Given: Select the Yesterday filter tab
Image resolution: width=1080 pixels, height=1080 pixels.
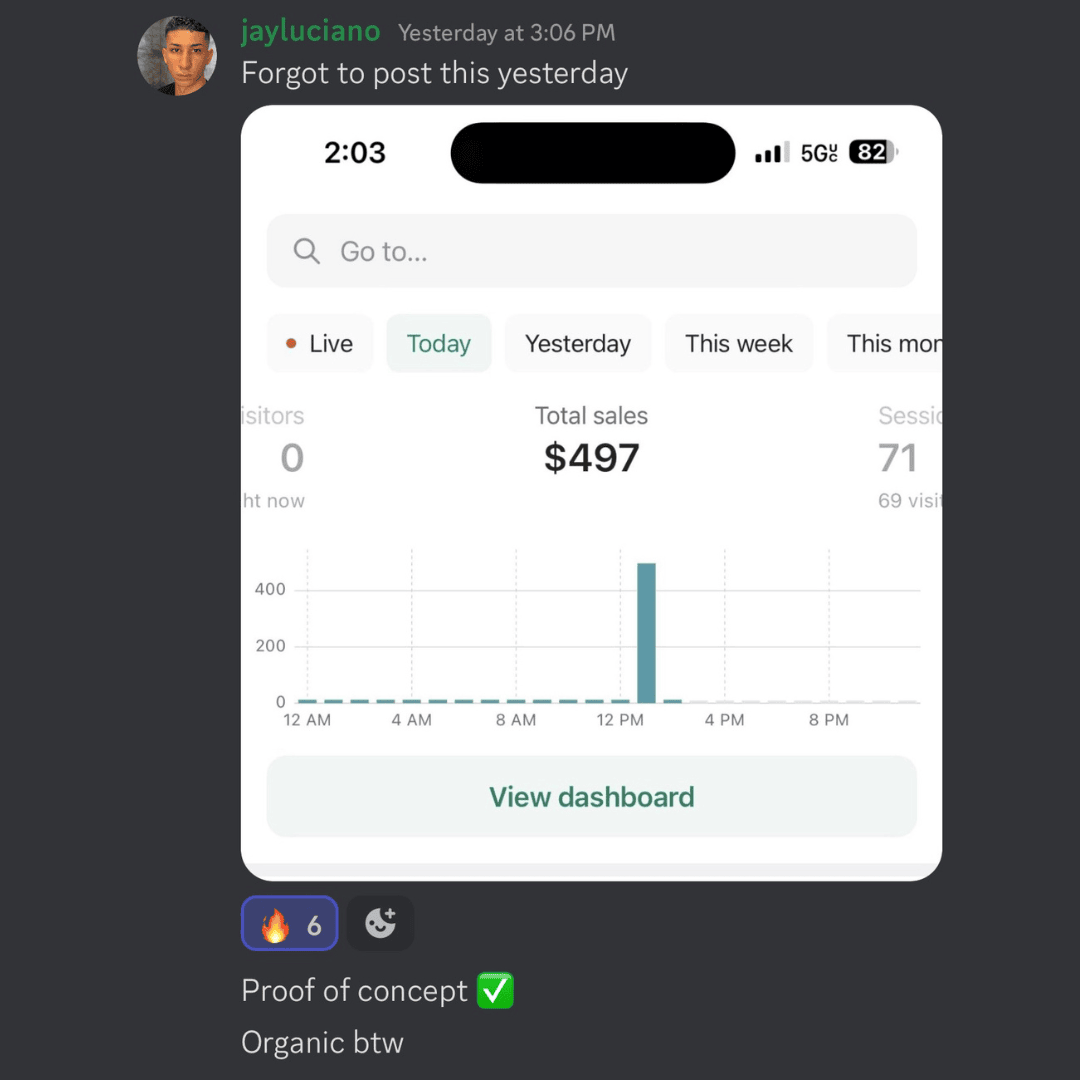Looking at the screenshot, I should (578, 344).
